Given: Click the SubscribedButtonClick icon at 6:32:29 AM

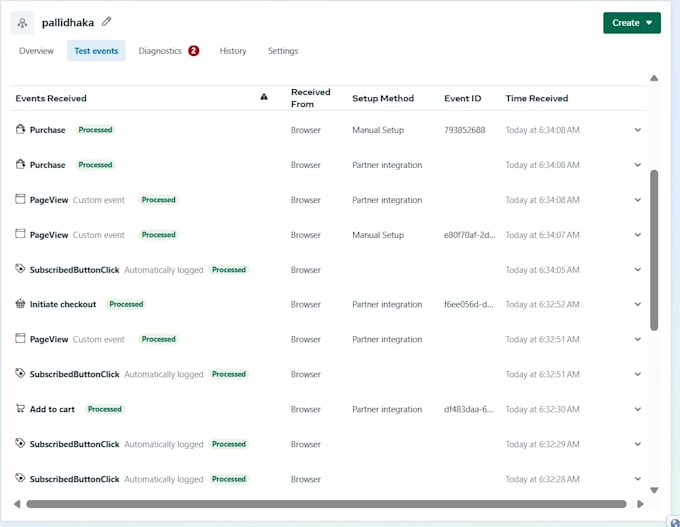Looking at the screenshot, I should tap(20, 443).
